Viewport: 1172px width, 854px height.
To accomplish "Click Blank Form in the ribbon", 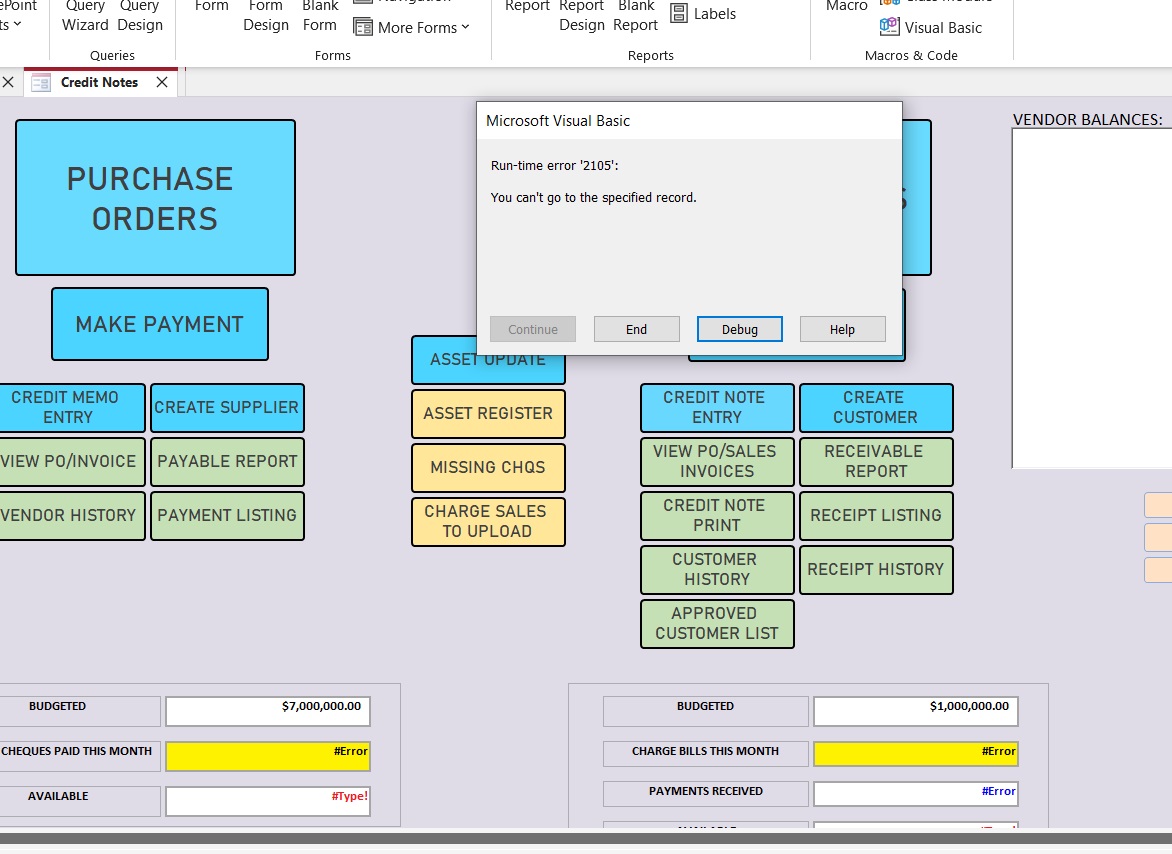I will (320, 16).
